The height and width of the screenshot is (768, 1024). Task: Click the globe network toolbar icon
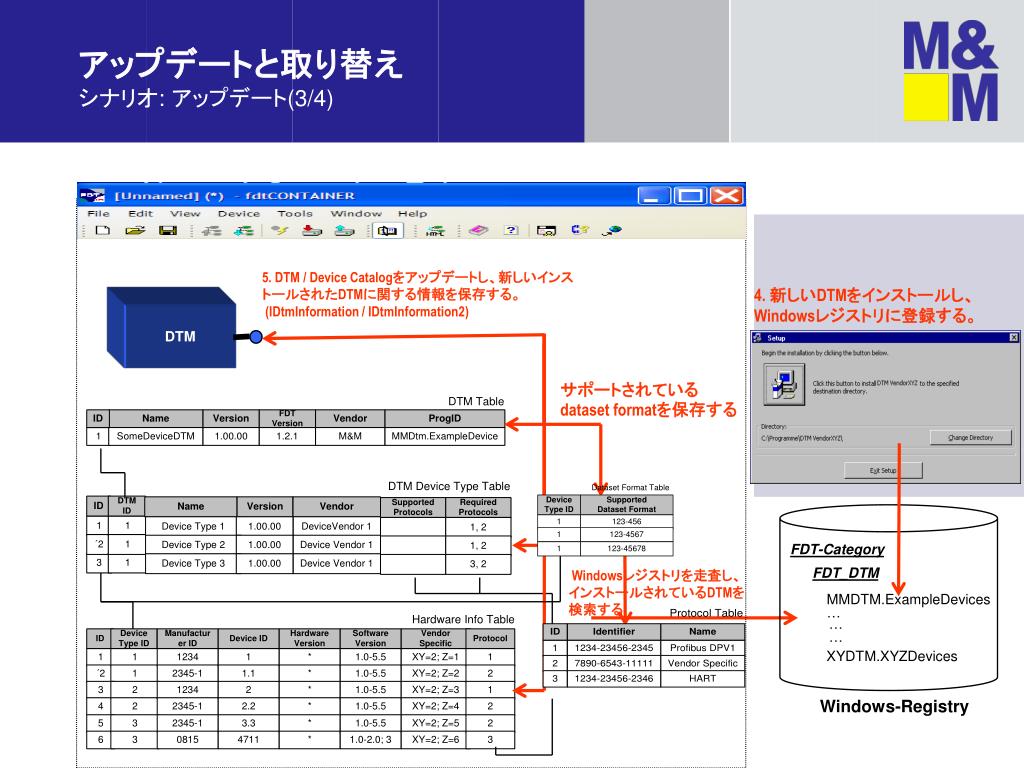coord(612,231)
